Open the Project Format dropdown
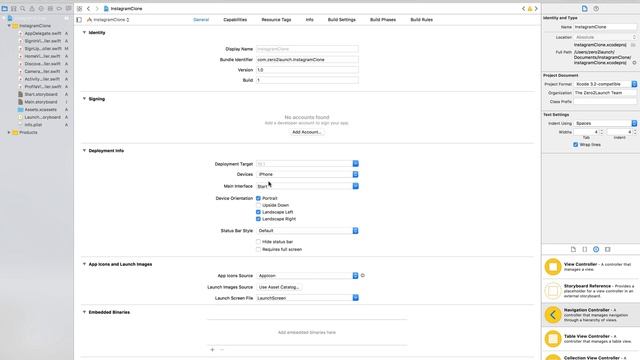 605,84
